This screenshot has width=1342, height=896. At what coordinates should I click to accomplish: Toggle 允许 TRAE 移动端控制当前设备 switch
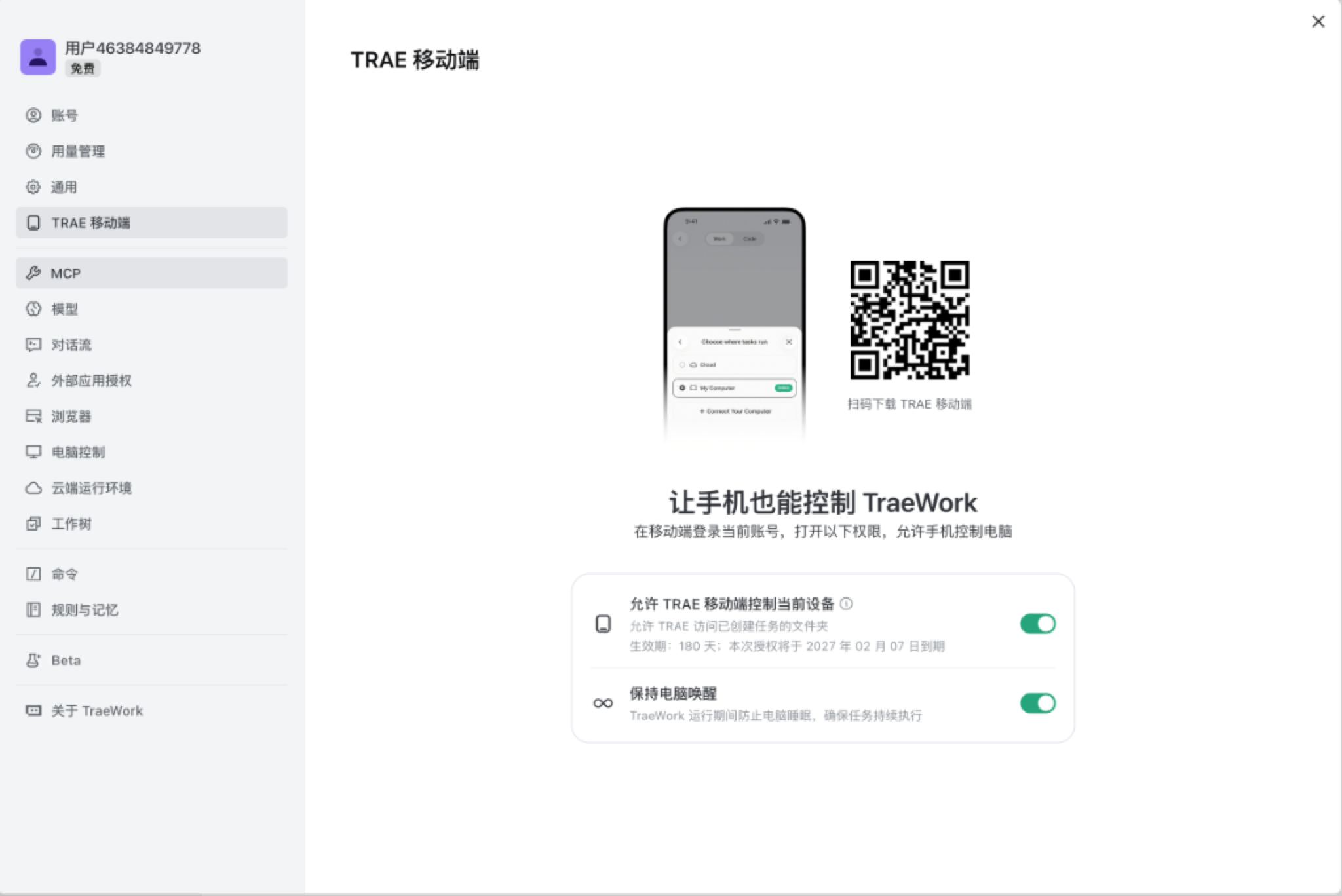coord(1038,624)
